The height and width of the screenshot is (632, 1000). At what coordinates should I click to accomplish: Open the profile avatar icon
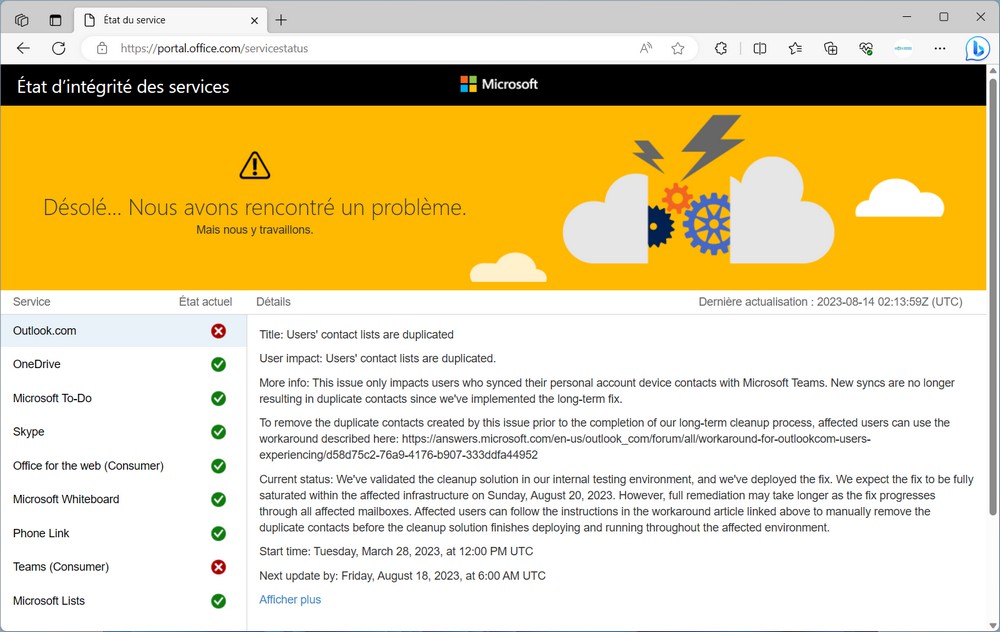point(902,48)
